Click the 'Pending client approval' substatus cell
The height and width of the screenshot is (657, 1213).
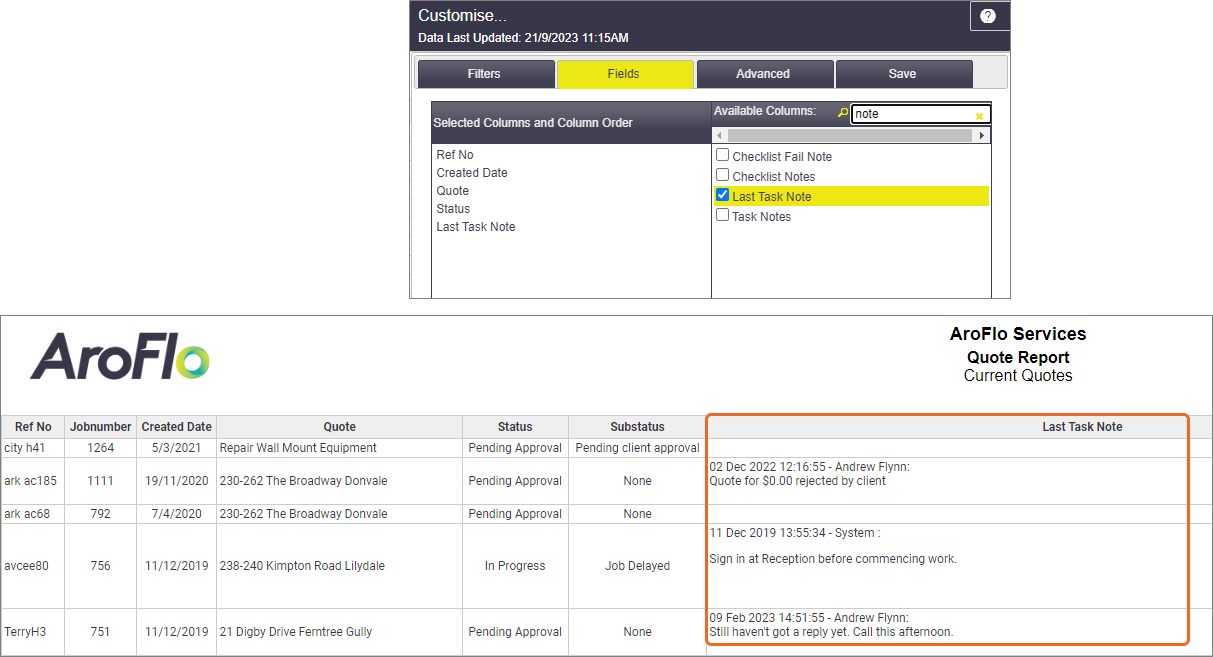[637, 448]
